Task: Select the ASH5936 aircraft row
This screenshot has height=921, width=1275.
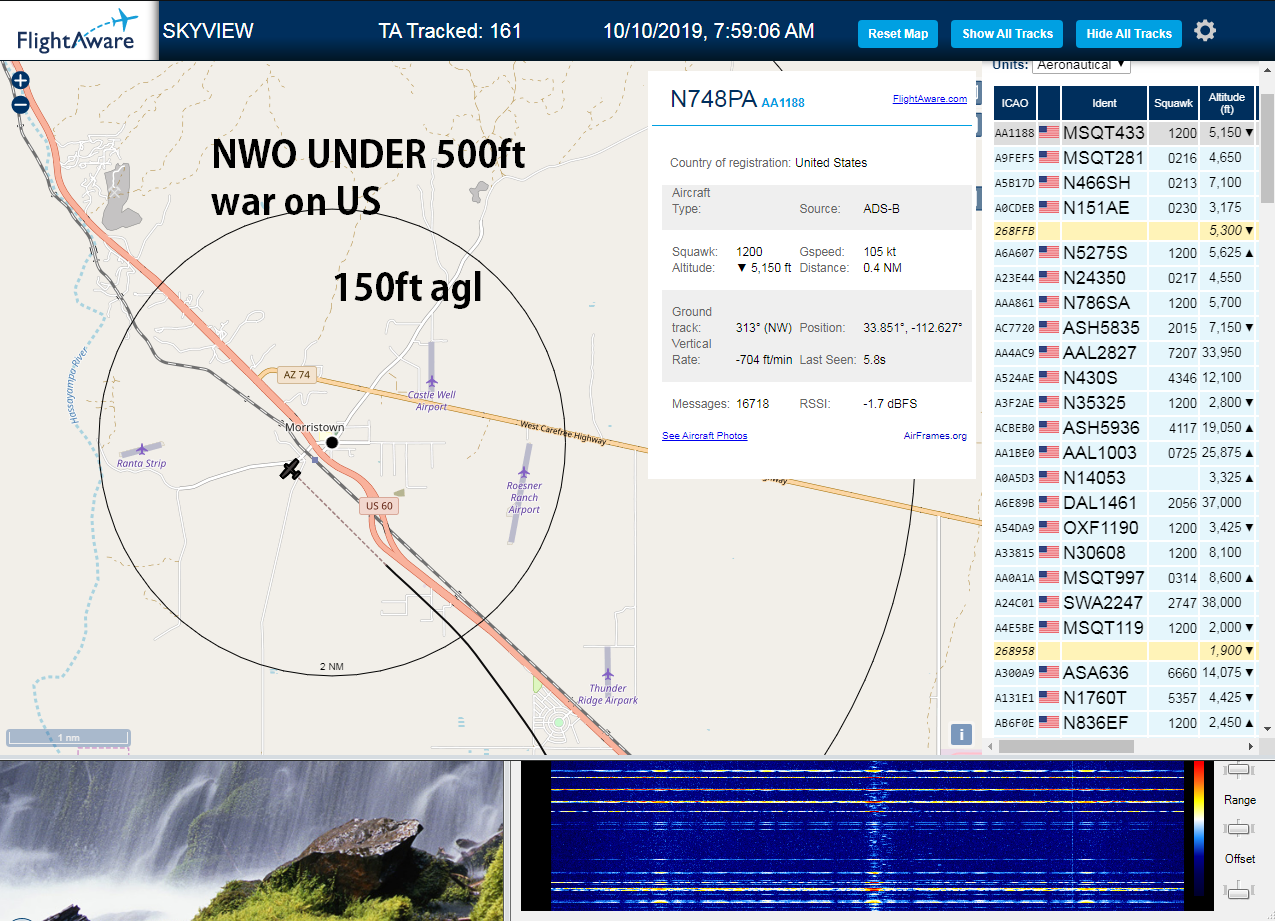Action: 1125,427
